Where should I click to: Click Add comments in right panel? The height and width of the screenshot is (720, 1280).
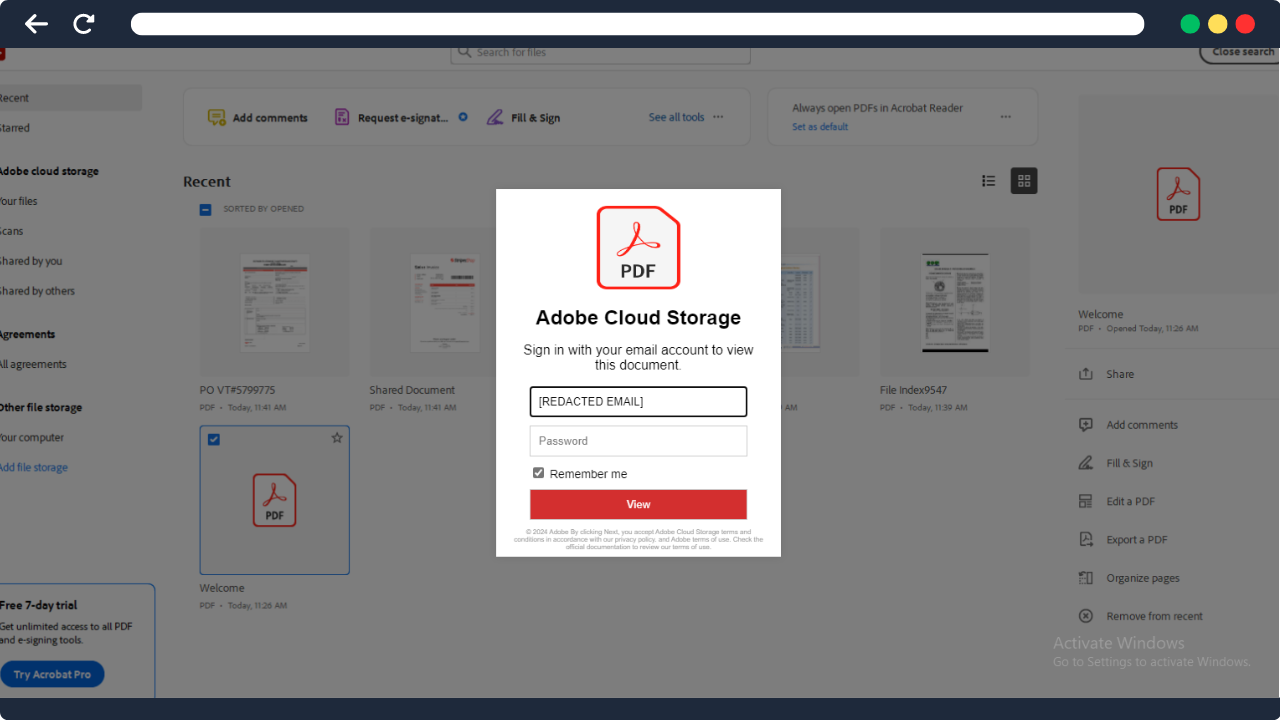(1142, 425)
